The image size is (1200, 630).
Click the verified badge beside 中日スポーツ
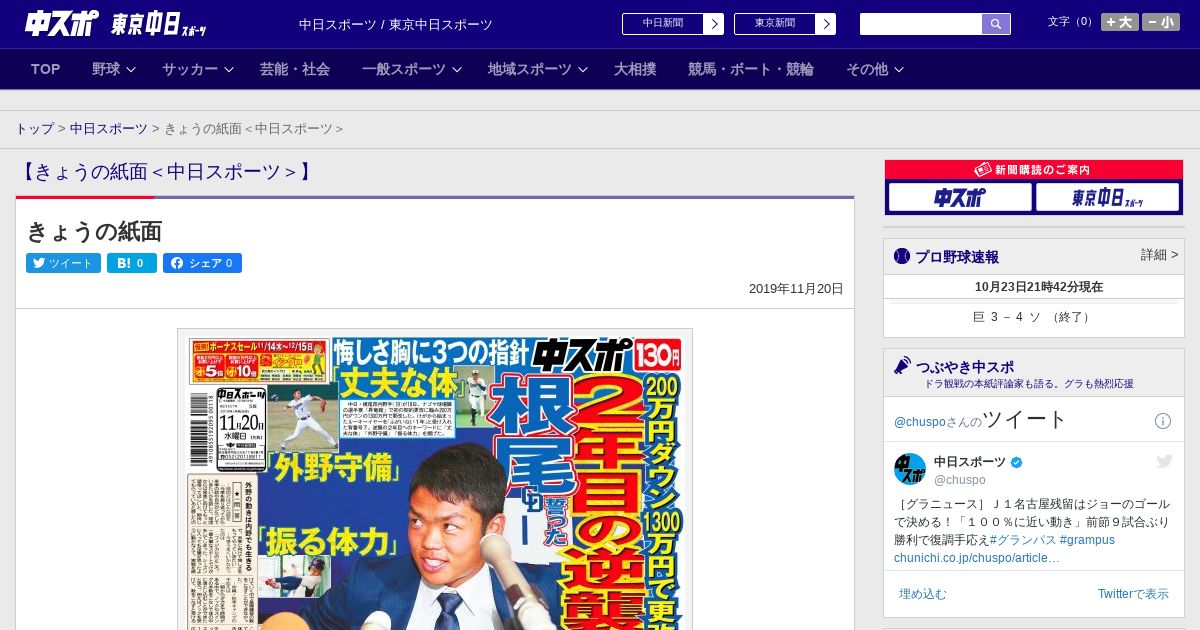[1017, 462]
